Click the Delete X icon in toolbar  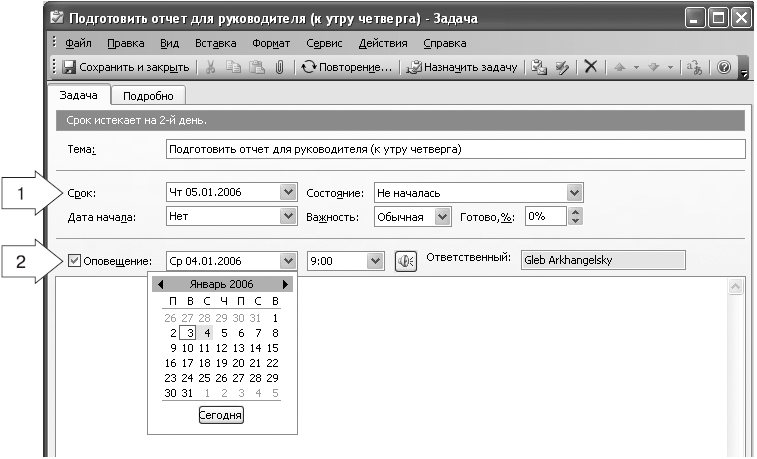590,67
